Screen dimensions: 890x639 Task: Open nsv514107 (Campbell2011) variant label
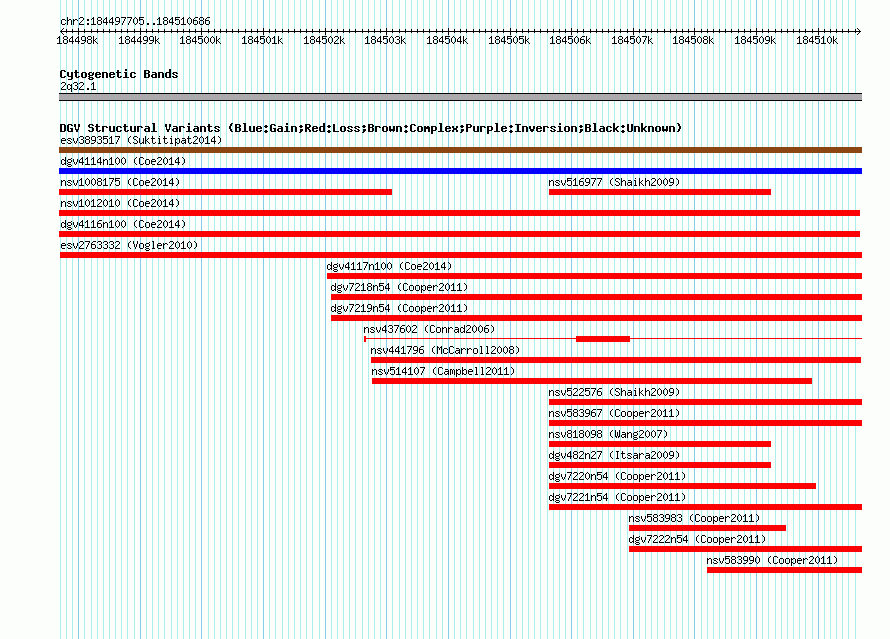click(x=443, y=371)
